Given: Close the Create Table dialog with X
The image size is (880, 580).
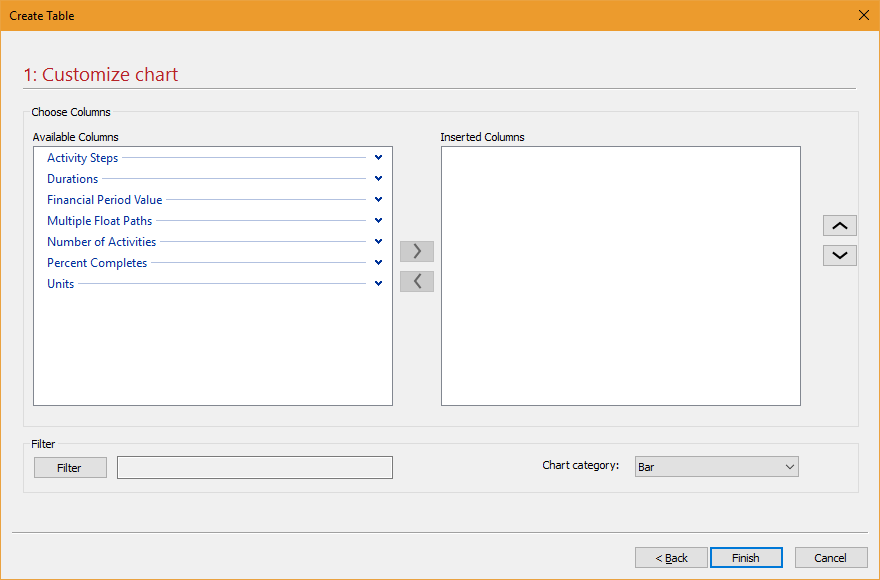Looking at the screenshot, I should pyautogui.click(x=863, y=15).
